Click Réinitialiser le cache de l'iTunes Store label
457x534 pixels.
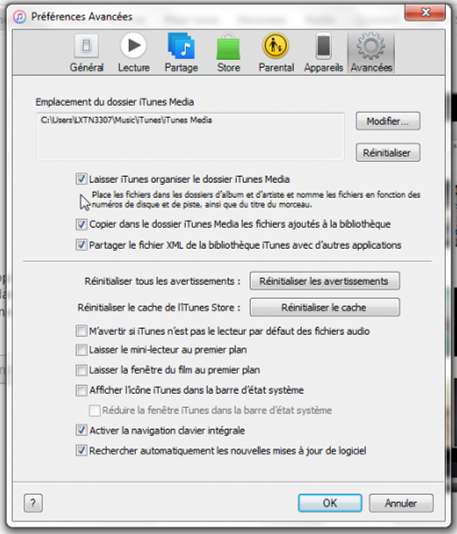(x=159, y=308)
